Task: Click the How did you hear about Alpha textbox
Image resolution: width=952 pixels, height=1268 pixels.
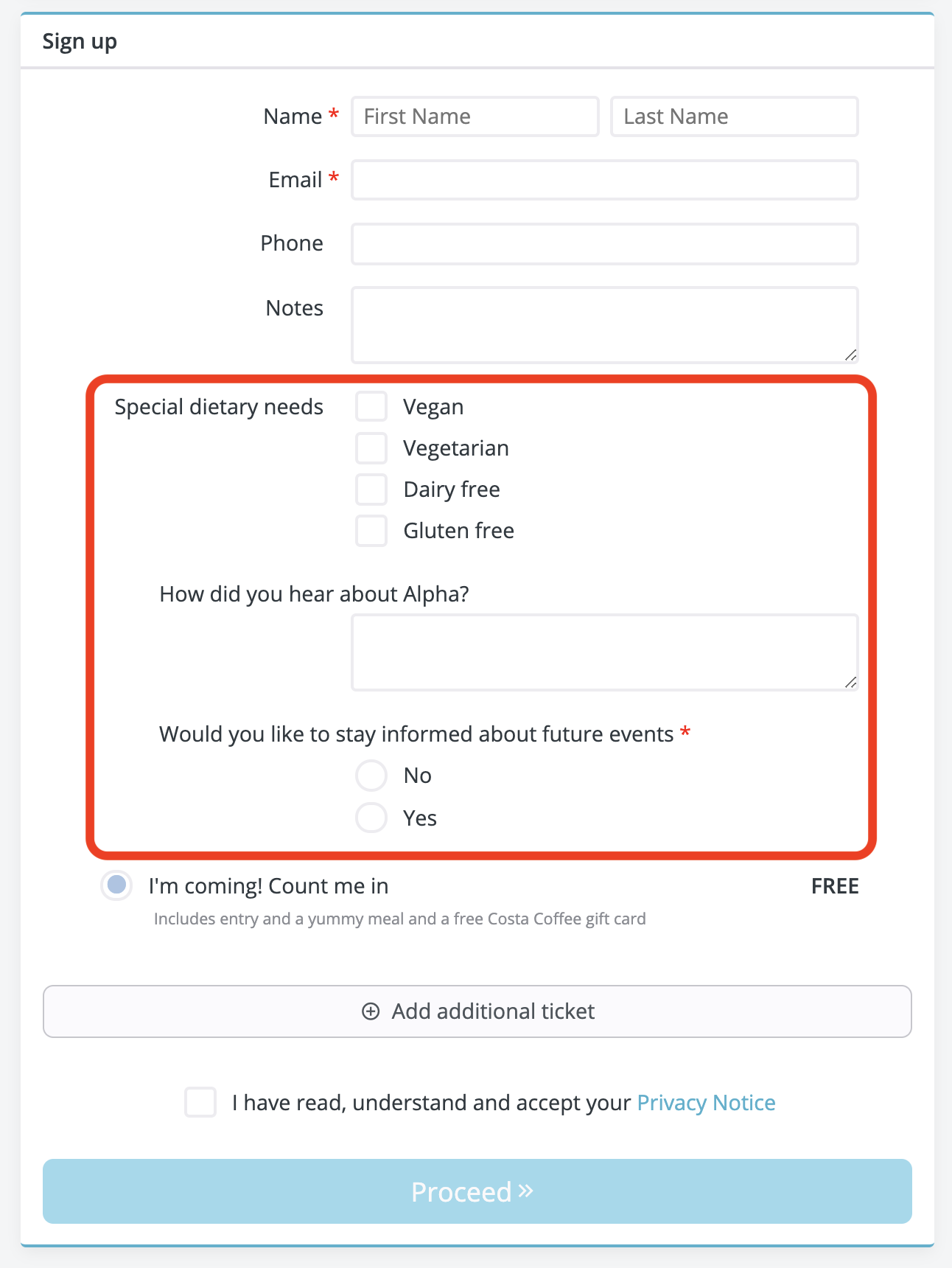Action: click(605, 652)
